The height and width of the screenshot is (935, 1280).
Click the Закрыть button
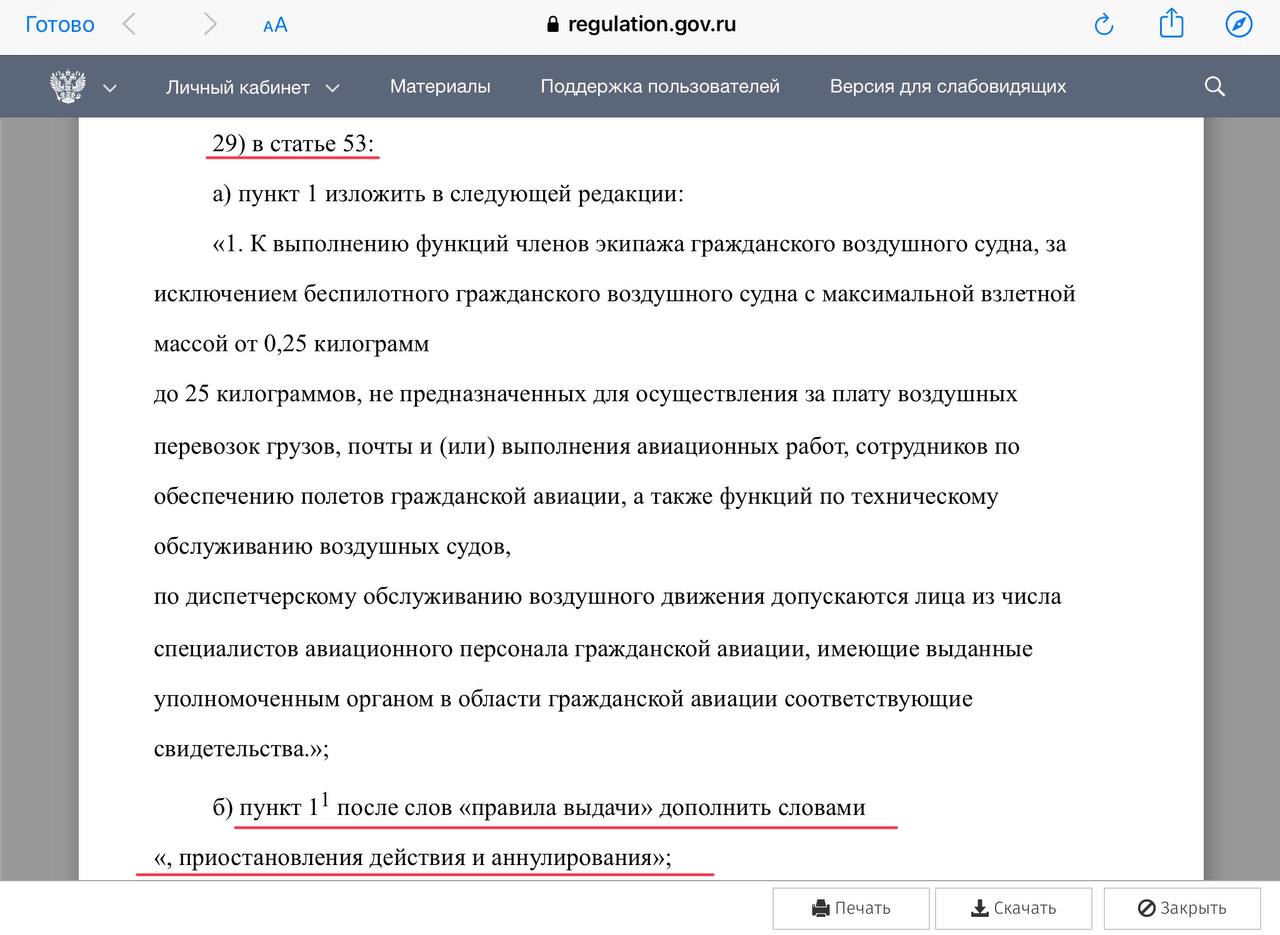[1182, 908]
